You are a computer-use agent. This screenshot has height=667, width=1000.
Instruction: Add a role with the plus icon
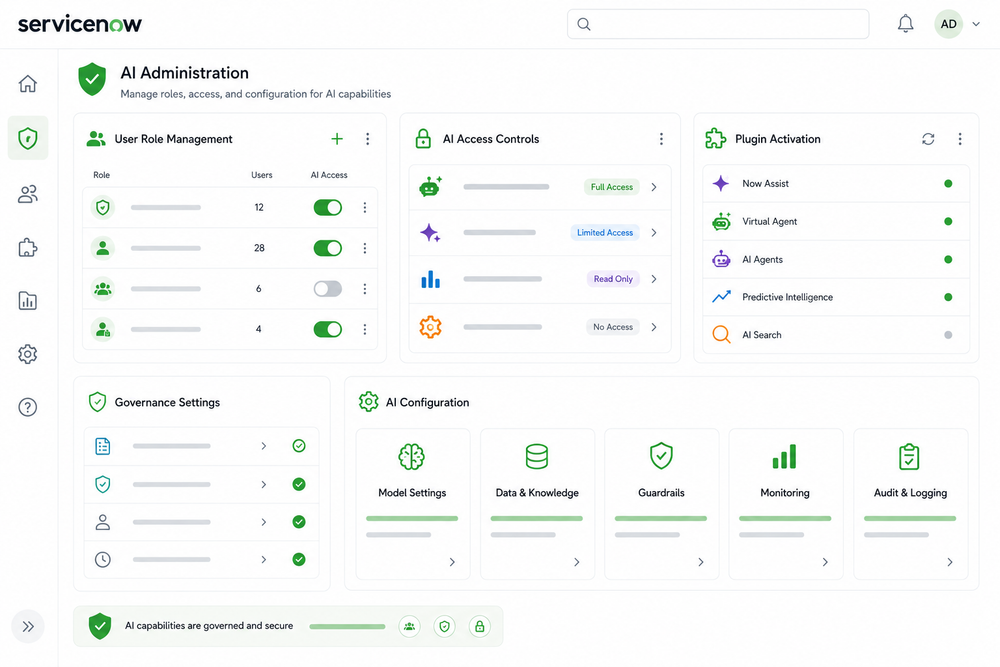click(337, 138)
